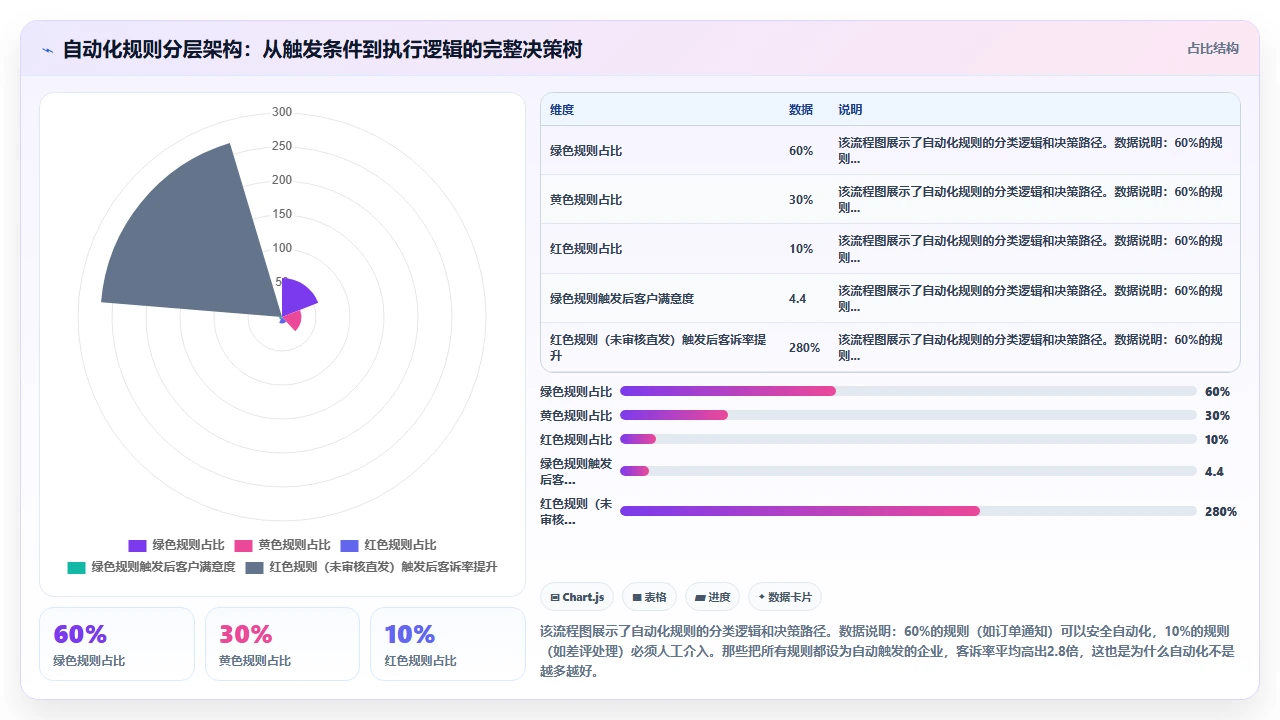Click the 280% value in table
Screen dimensions: 1280x720
coord(805,348)
